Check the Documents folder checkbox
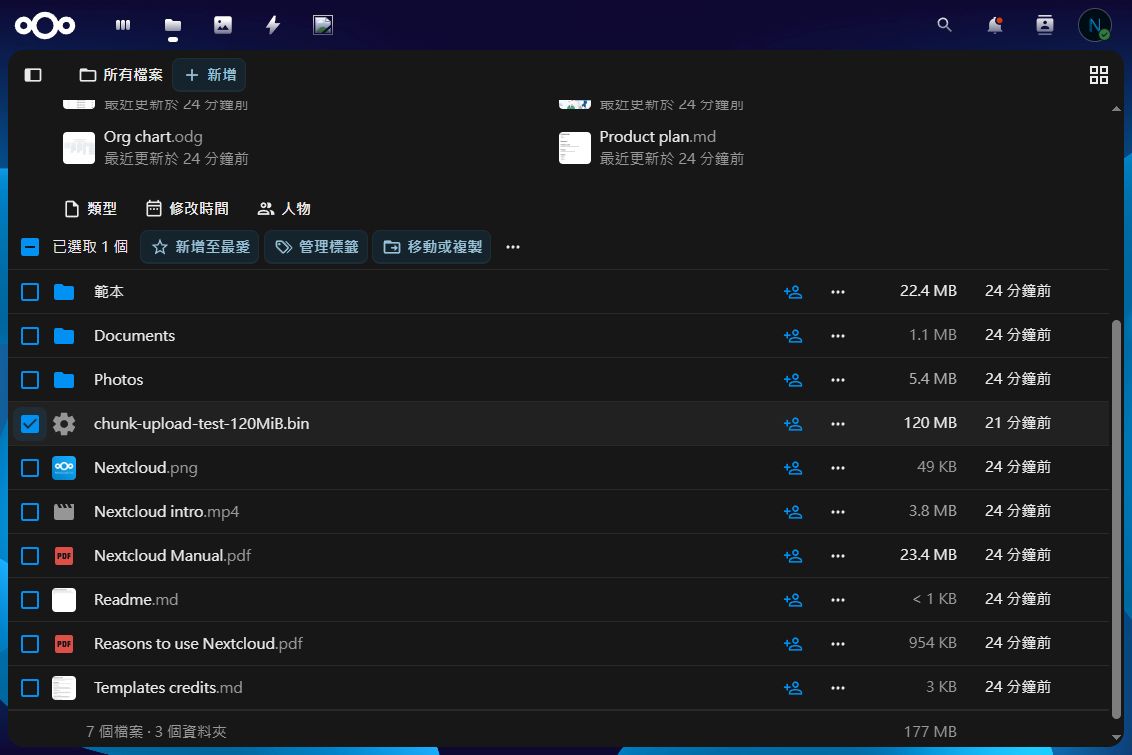1132x755 pixels. (x=30, y=336)
